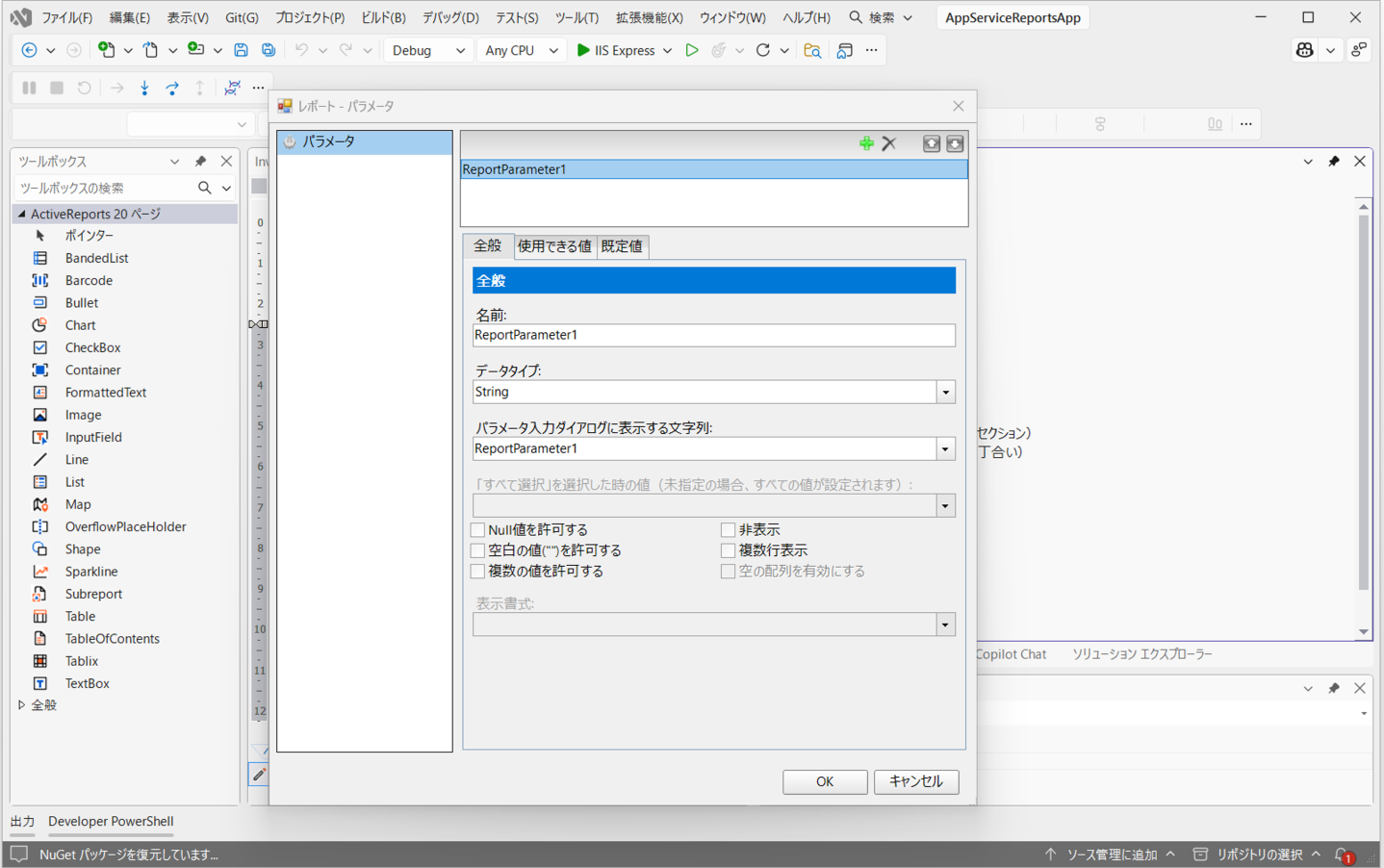
Task: Click the Send Feedback icon
Action: point(1359,50)
